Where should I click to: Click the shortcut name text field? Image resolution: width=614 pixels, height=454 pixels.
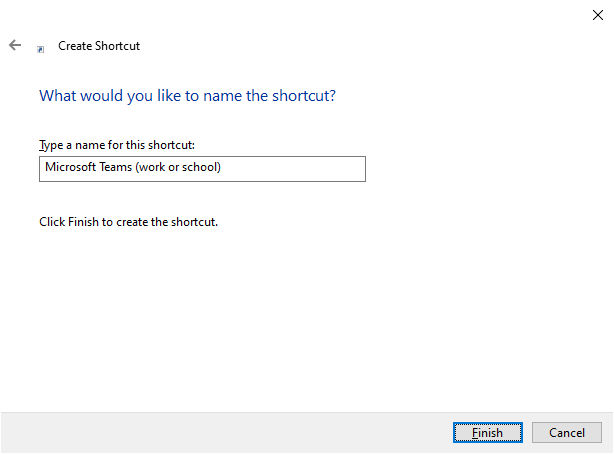click(x=202, y=169)
